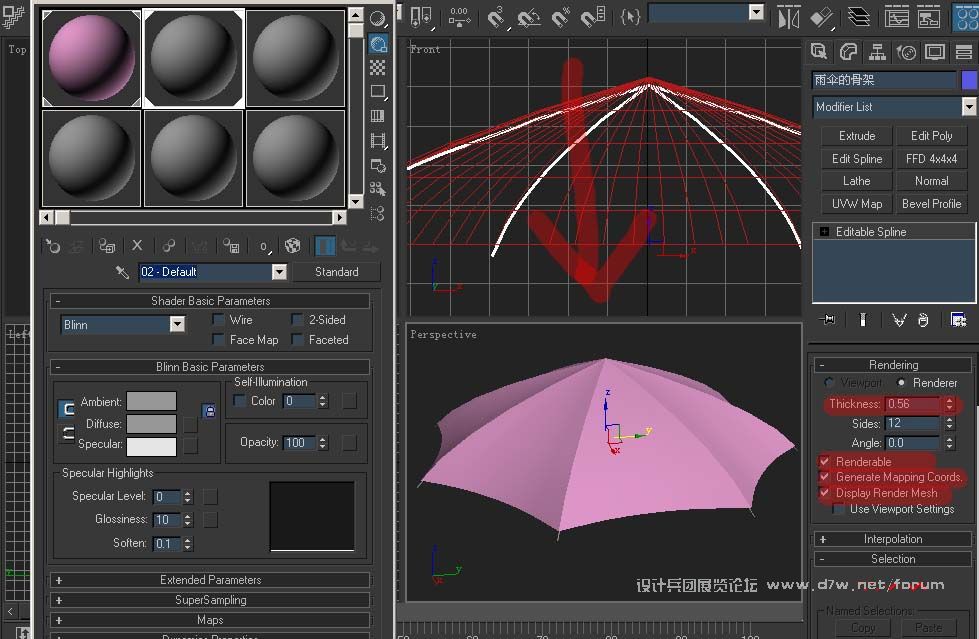Image resolution: width=979 pixels, height=639 pixels.
Task: Select the Renderer radio button
Action: (901, 382)
